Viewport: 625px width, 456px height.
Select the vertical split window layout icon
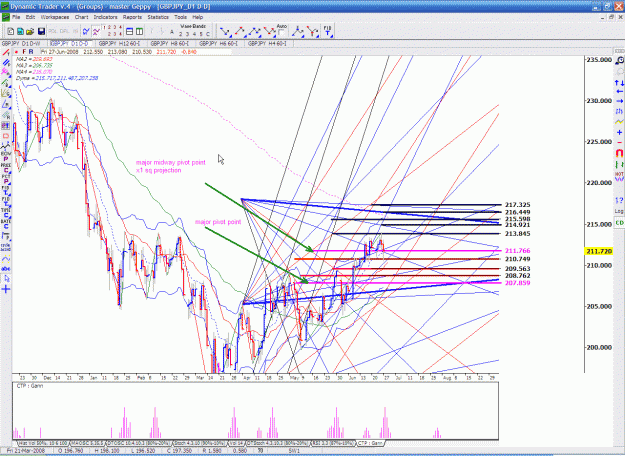coord(139,31)
